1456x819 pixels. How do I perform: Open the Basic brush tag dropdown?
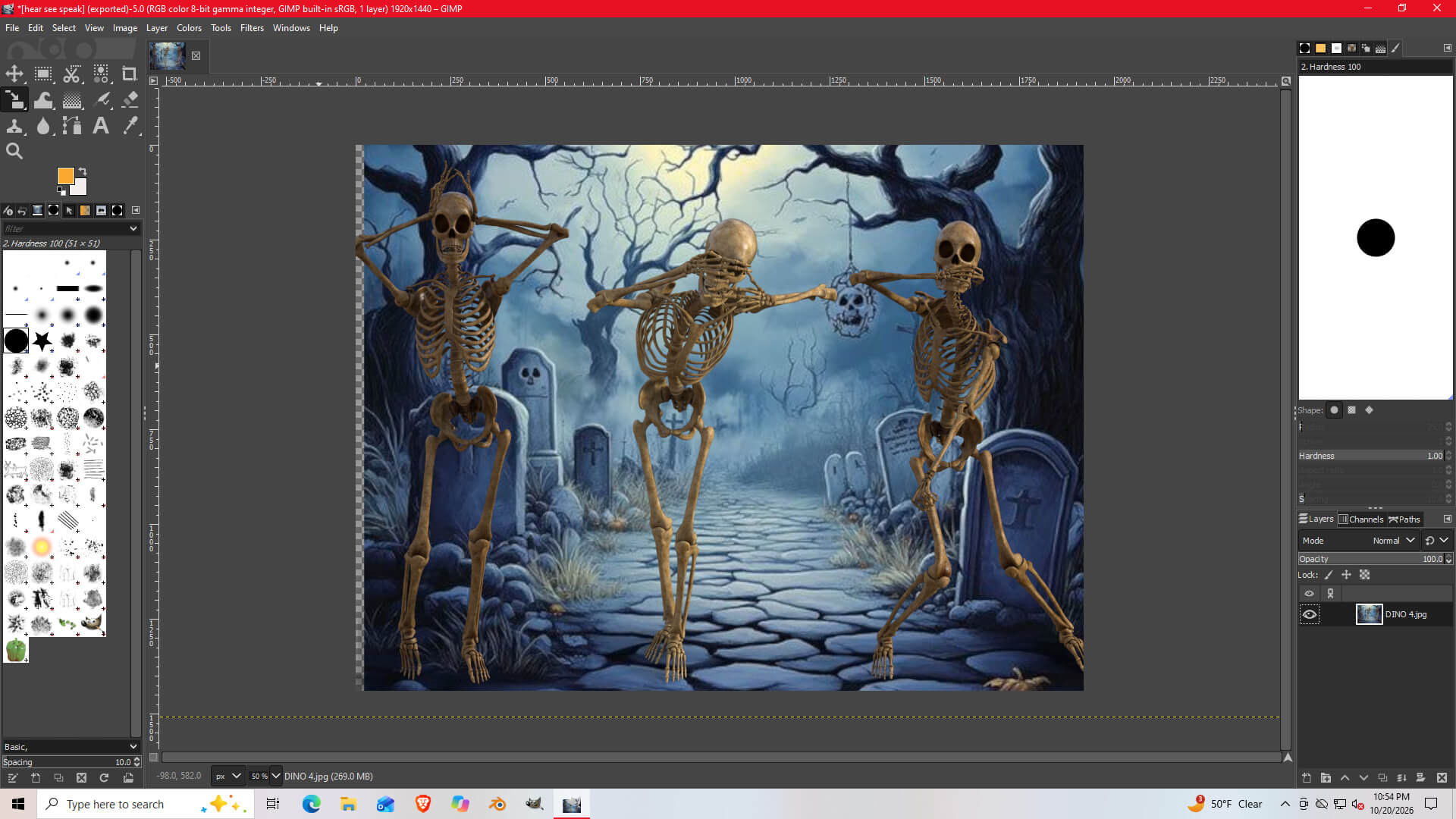(133, 747)
